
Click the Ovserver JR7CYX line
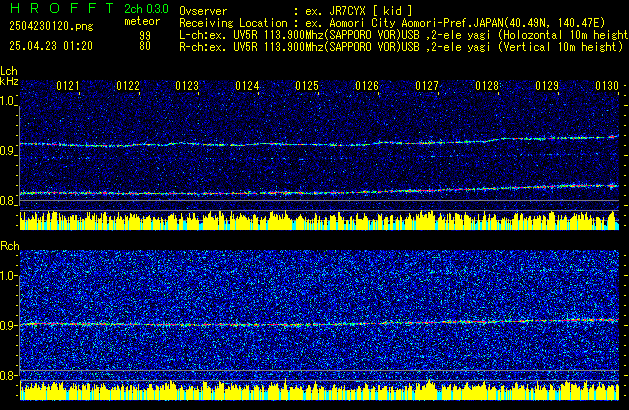point(296,11)
